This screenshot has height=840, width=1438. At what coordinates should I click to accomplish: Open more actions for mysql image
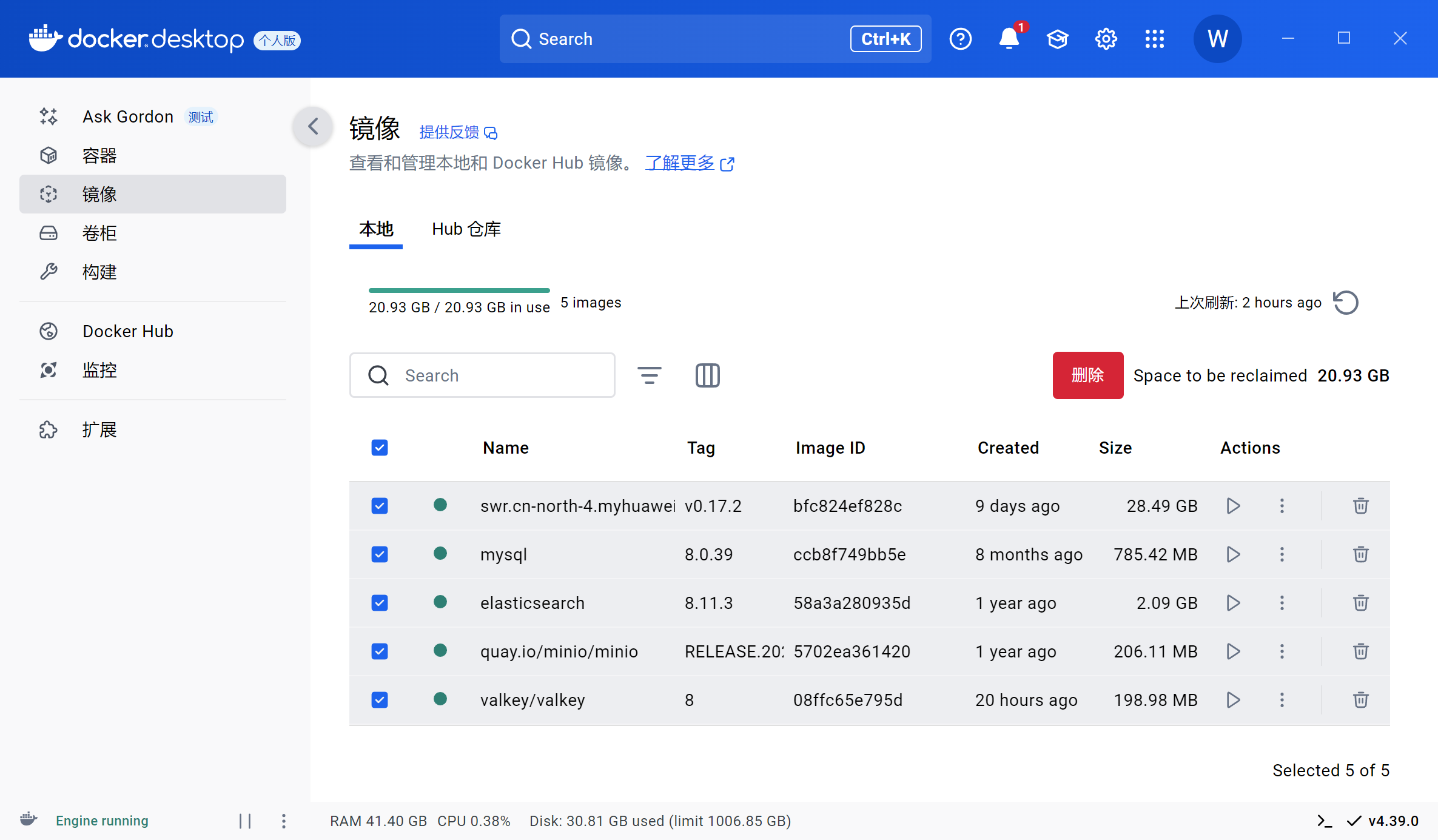(x=1282, y=554)
